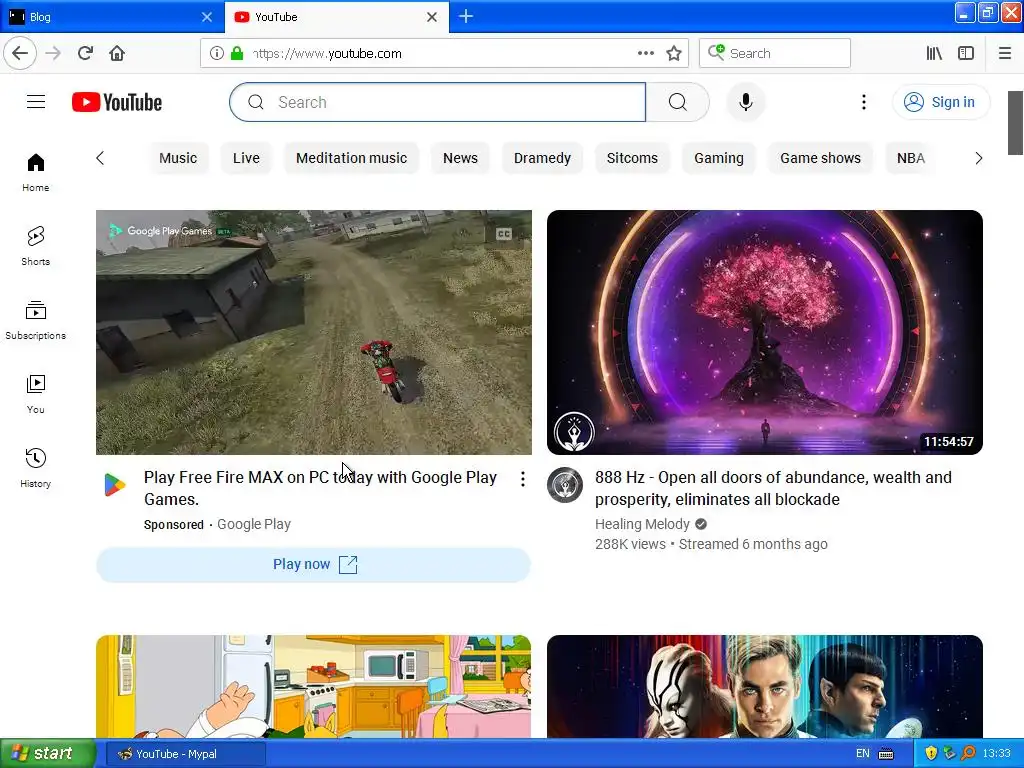This screenshot has height=768, width=1024.
Task: Open the Free Fire gameplay ad thumbnail
Action: pyautogui.click(x=313, y=332)
